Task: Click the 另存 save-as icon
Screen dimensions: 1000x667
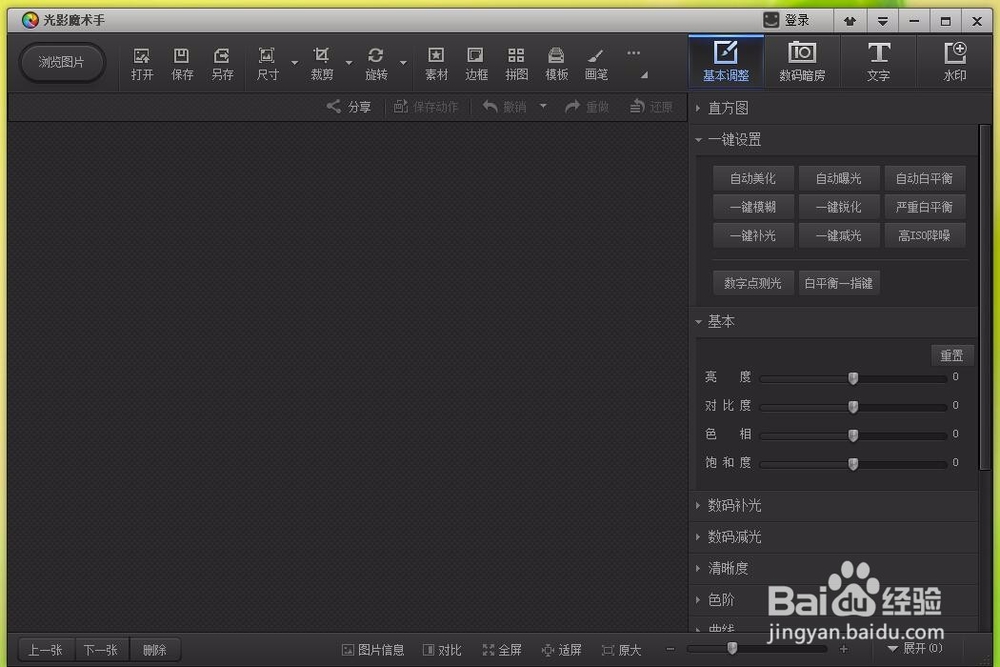Action: 222,64
